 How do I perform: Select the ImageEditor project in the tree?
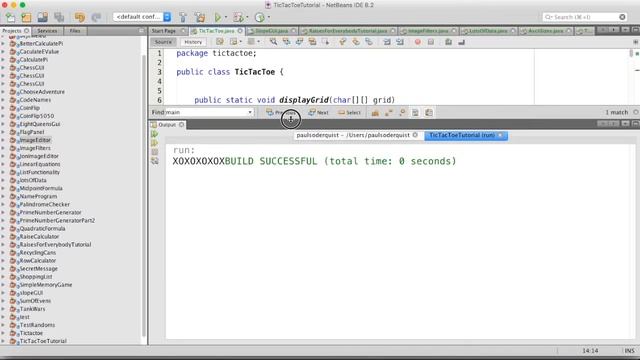(35, 140)
